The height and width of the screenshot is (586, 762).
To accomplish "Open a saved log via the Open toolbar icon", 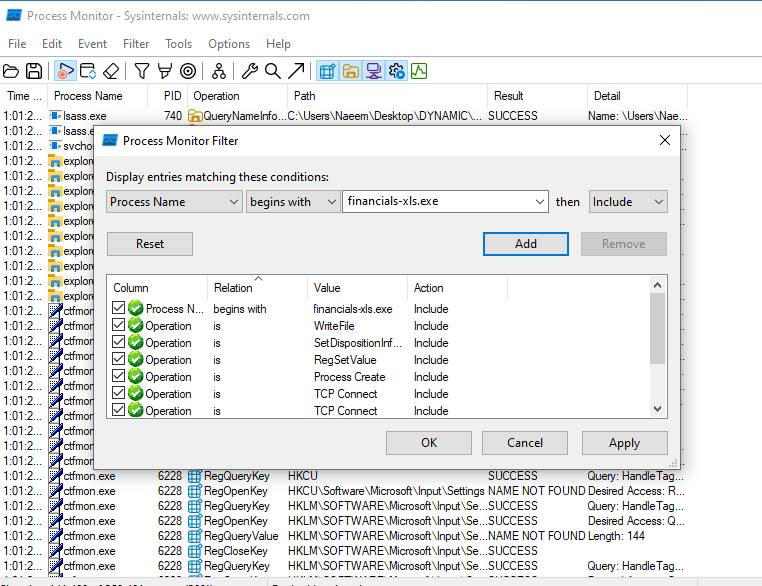I will point(11,71).
